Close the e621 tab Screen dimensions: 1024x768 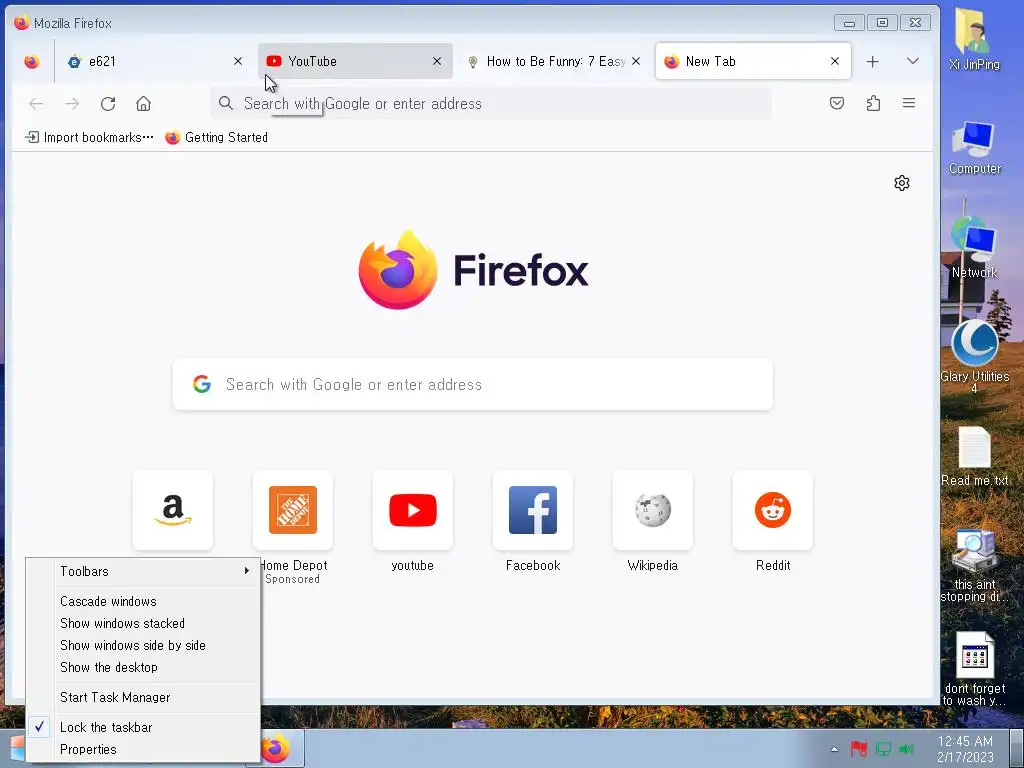tap(238, 61)
